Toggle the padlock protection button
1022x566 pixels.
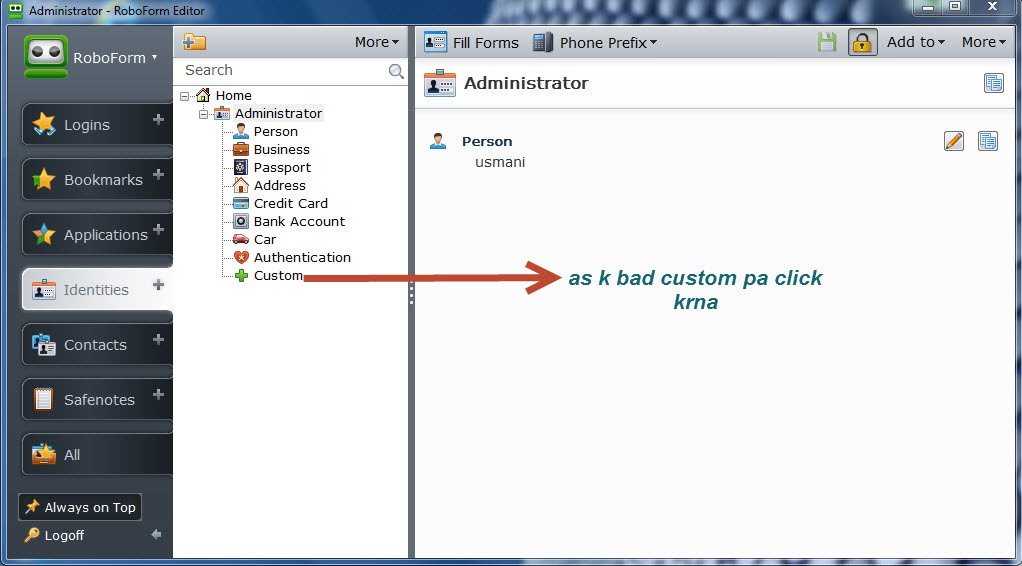click(x=862, y=42)
